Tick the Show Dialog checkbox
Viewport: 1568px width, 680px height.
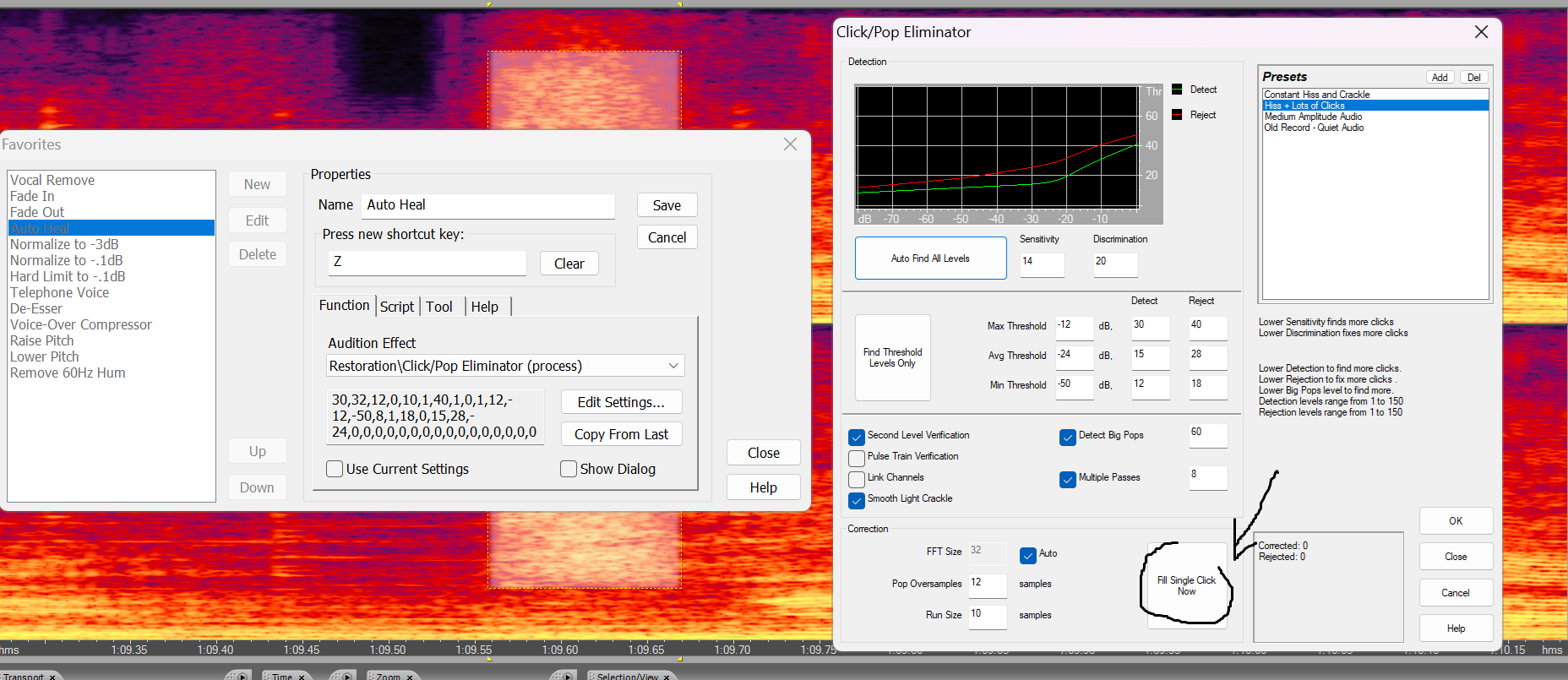[569, 469]
